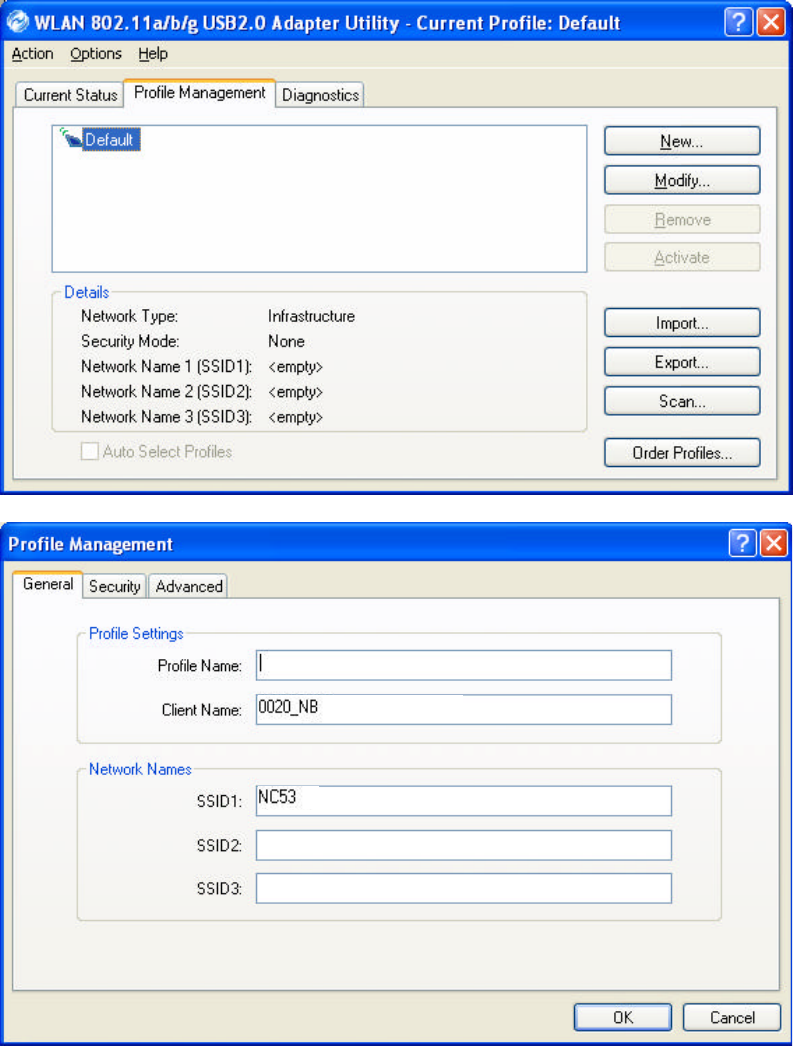The height and width of the screenshot is (1046, 793).
Task: Click the disabled Remove button
Action: [x=682, y=219]
